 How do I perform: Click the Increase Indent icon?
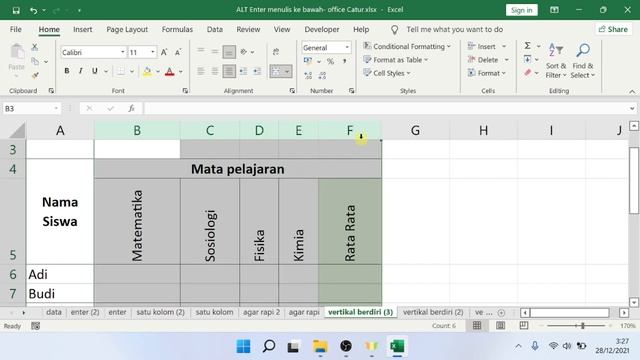(x=257, y=71)
